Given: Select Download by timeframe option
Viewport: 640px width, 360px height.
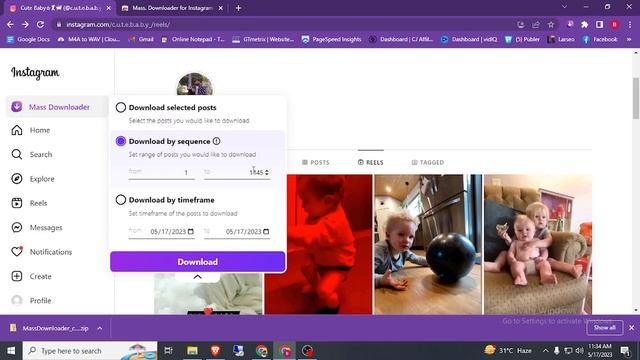Looking at the screenshot, I should click(x=120, y=200).
